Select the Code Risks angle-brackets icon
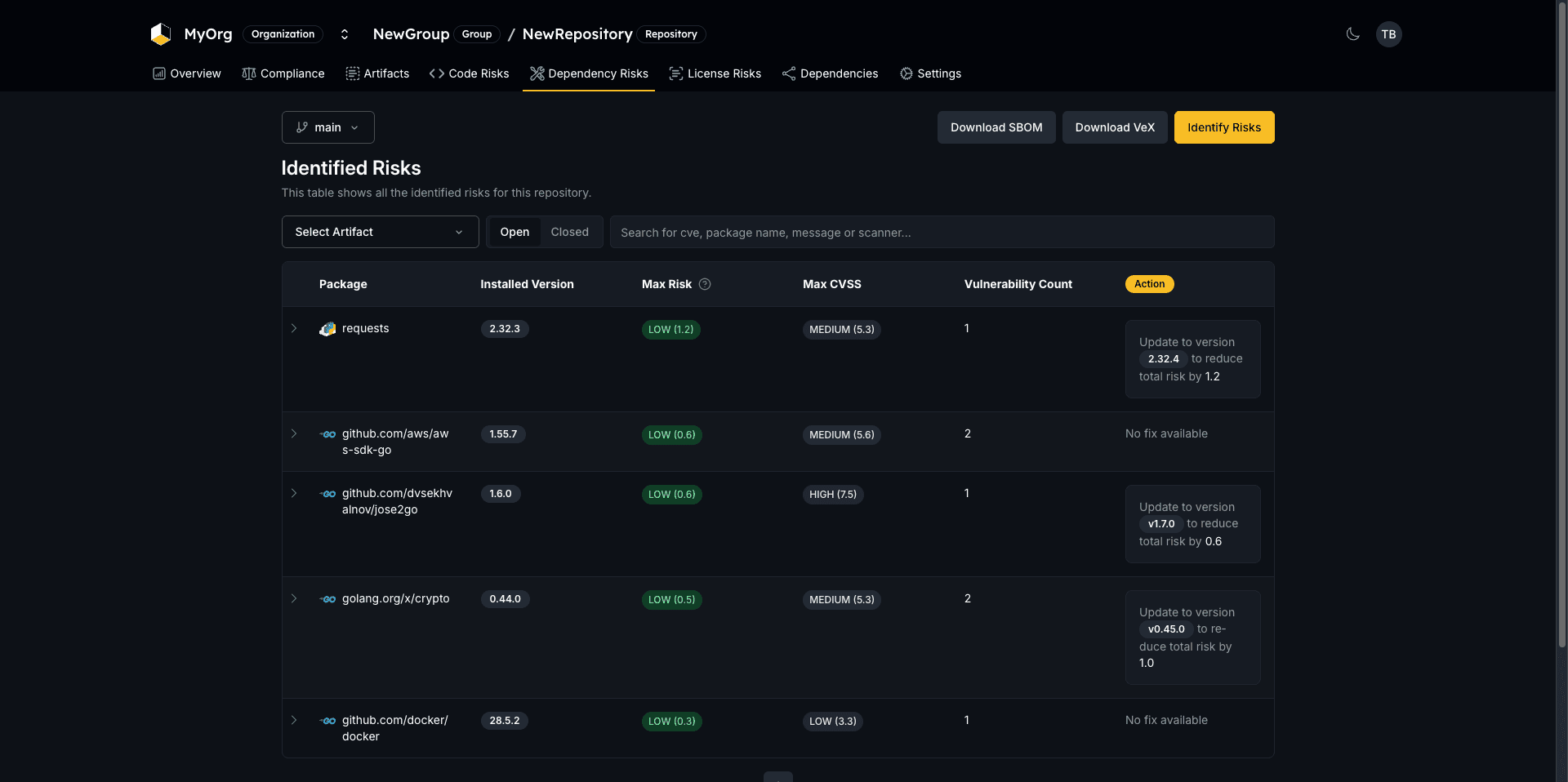The image size is (1568, 782). (435, 73)
